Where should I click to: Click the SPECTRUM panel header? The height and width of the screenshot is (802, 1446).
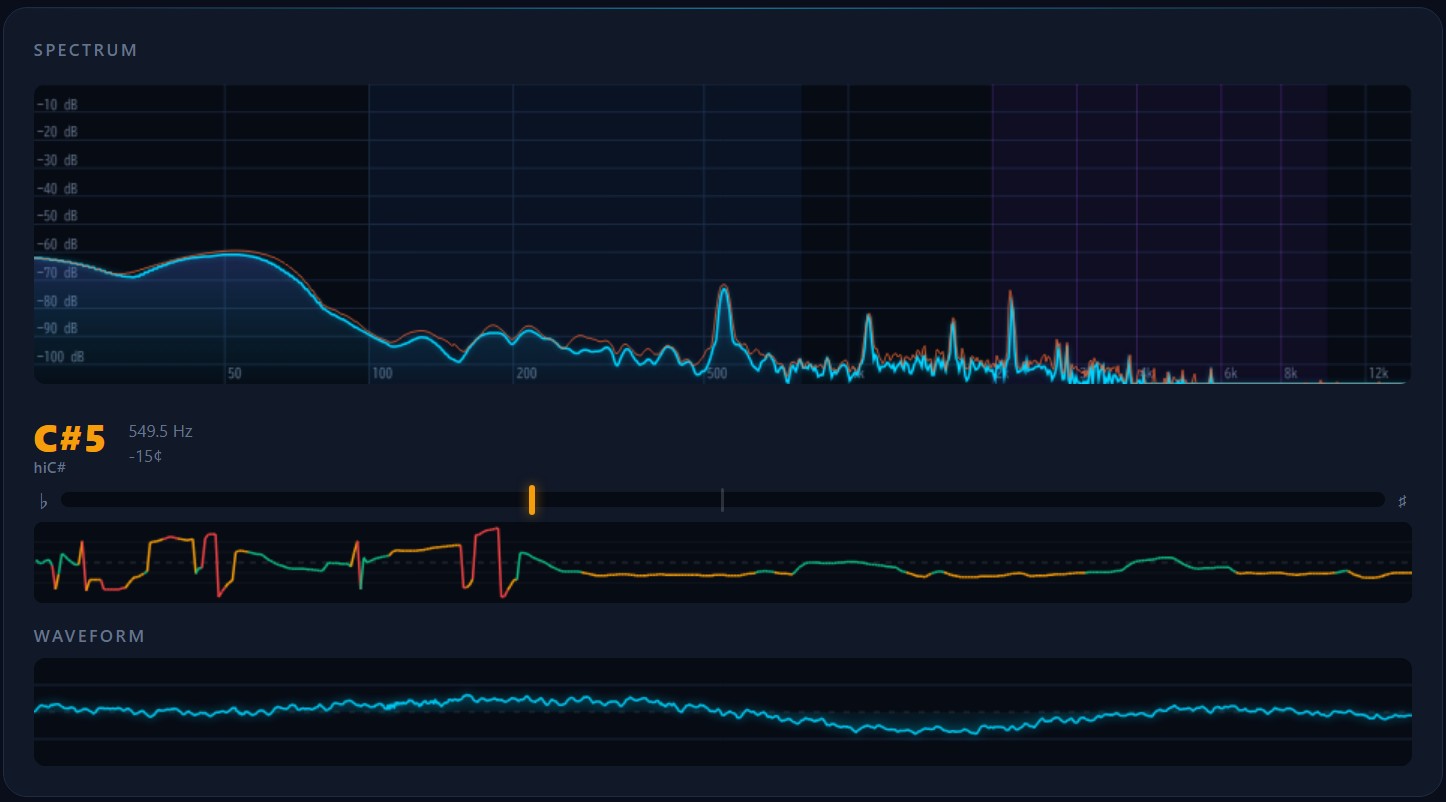coord(85,50)
